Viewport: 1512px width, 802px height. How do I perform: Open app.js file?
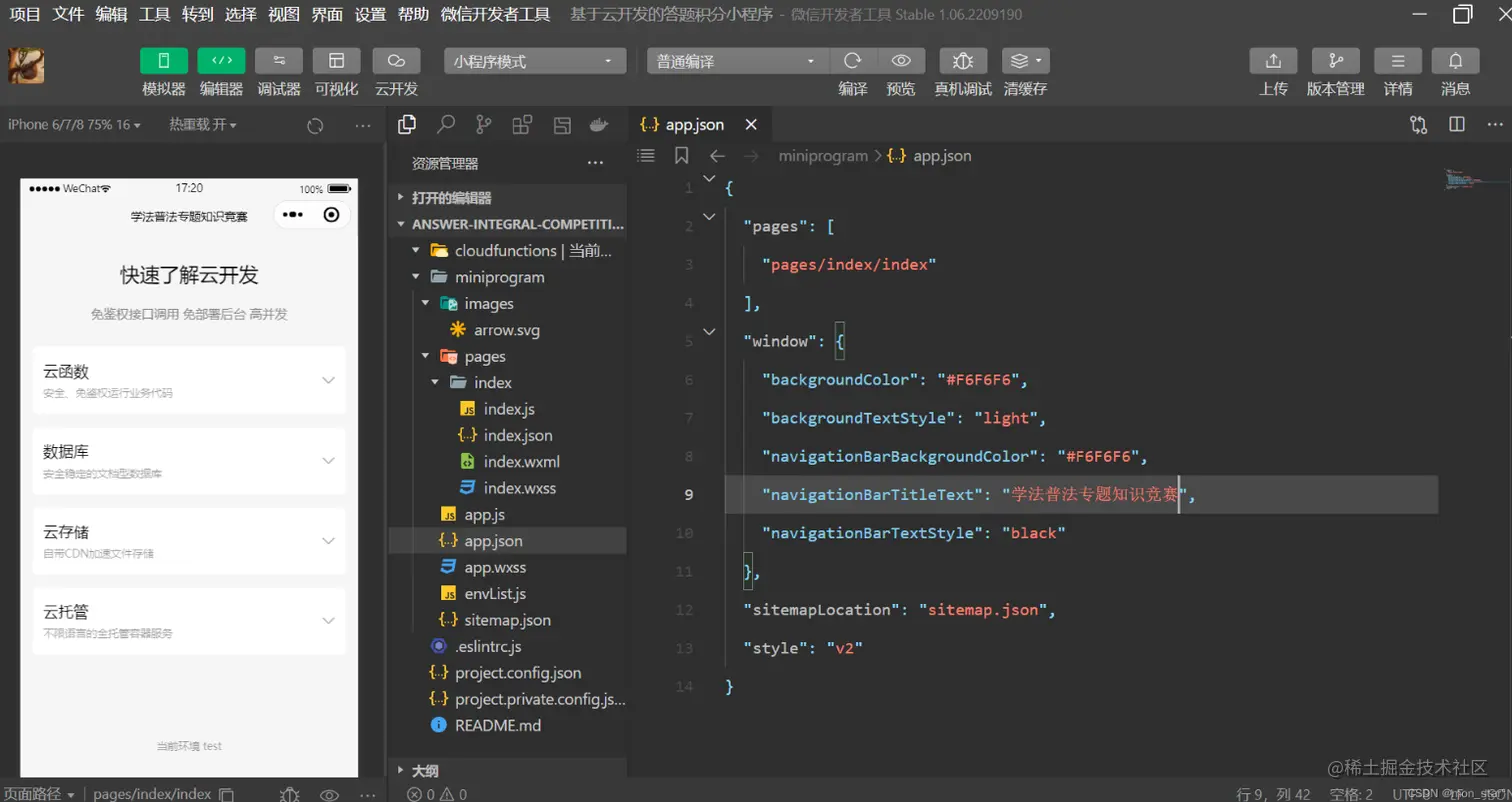point(508,515)
